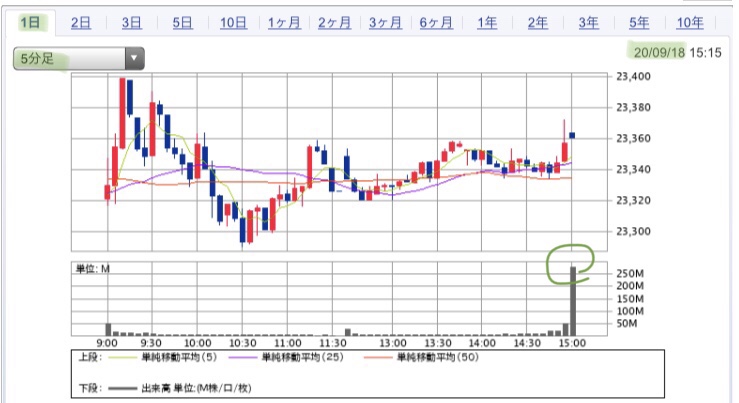
Task: Click the 単純移動平均(25) legend entry
Action: coord(303,357)
